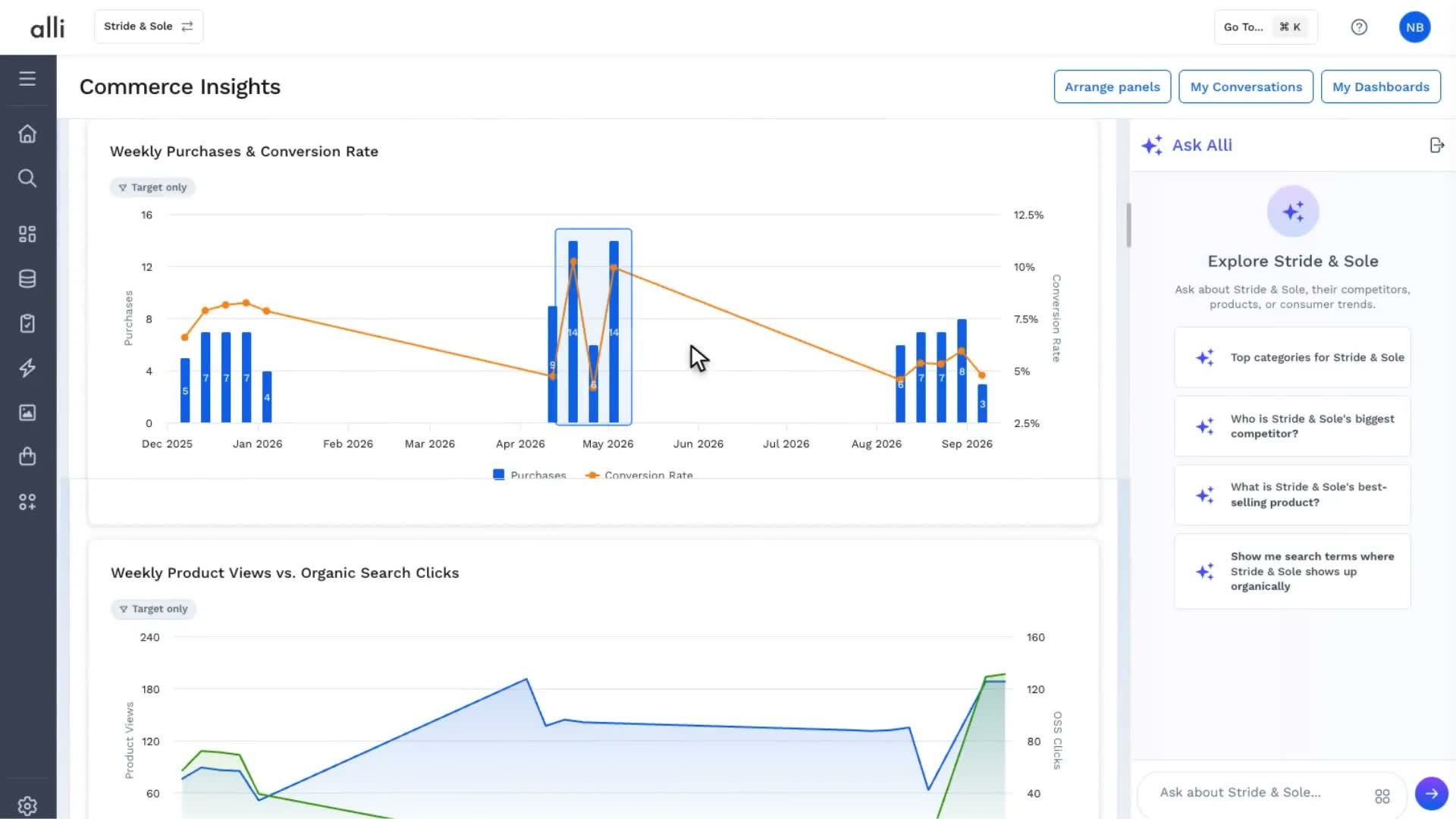Select 'search terms shows up organically' suggestion
This screenshot has height=819, width=1456.
click(x=1292, y=571)
